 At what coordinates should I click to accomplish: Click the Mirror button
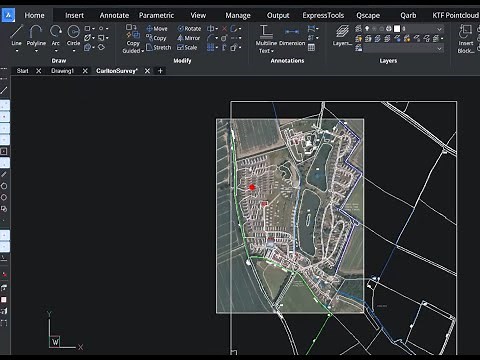(189, 38)
